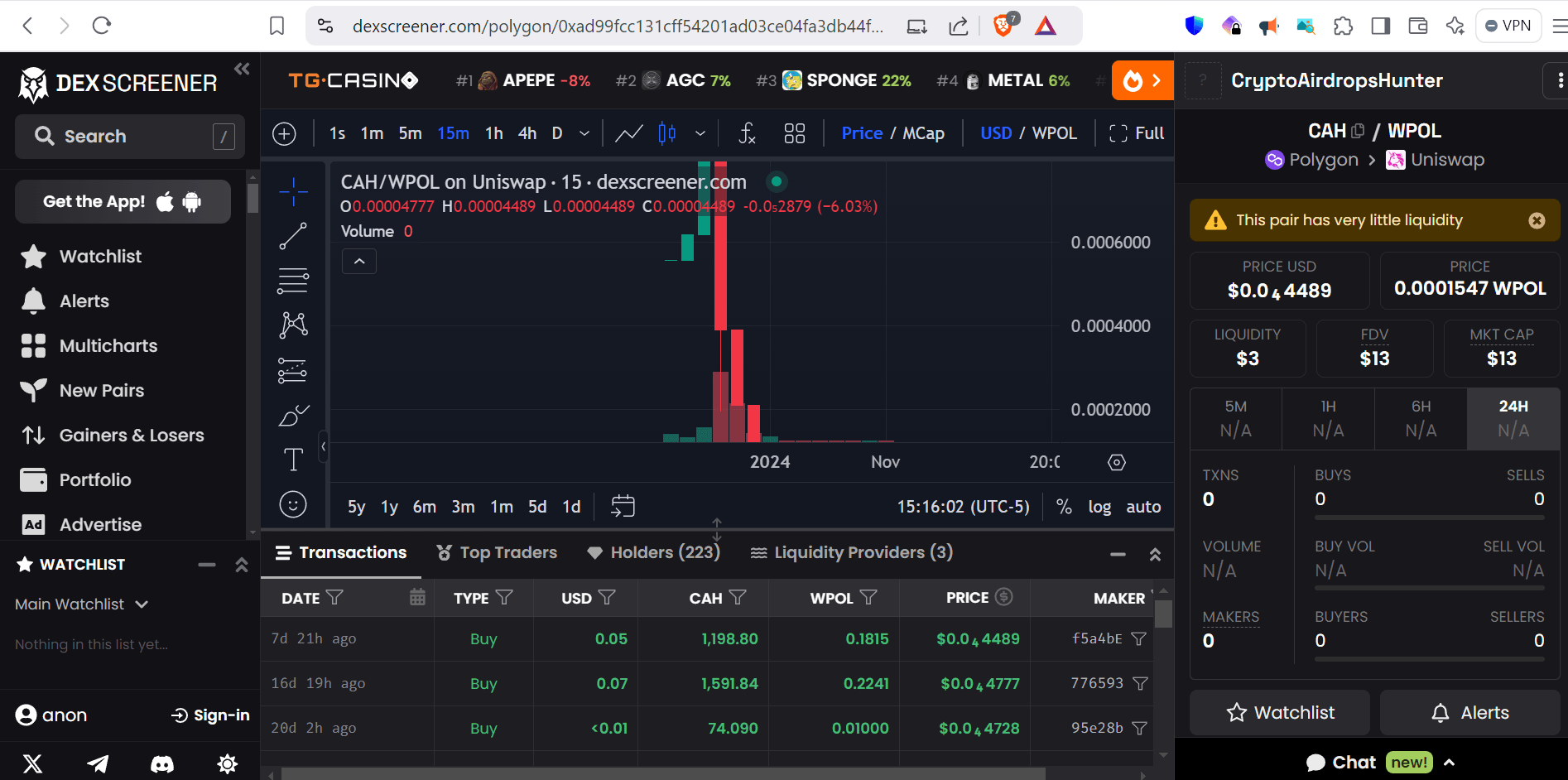The image size is (1568, 780).
Task: Select the crosshair cursor tool
Action: coord(293,191)
